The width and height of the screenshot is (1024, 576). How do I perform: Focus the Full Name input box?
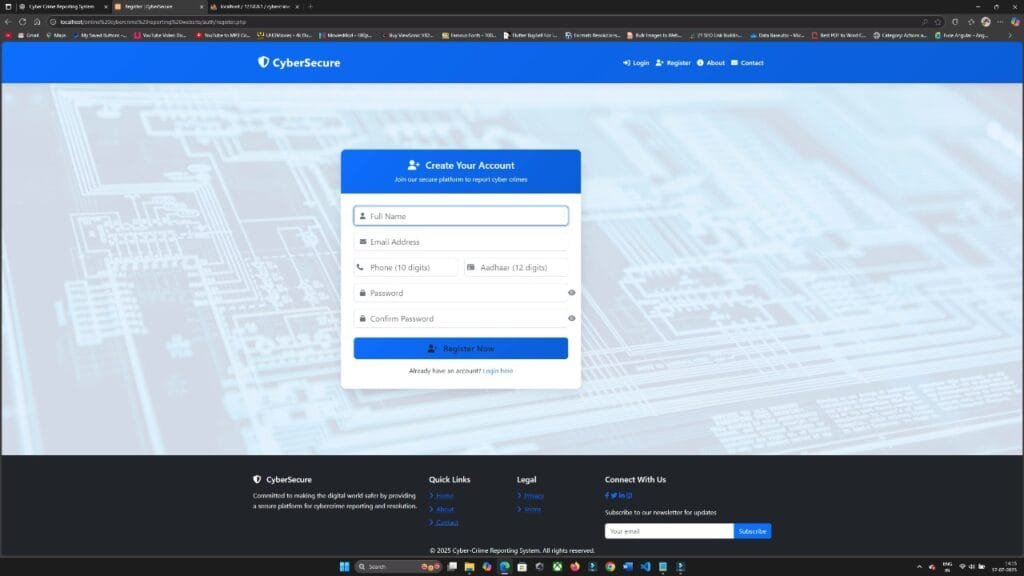tap(460, 215)
